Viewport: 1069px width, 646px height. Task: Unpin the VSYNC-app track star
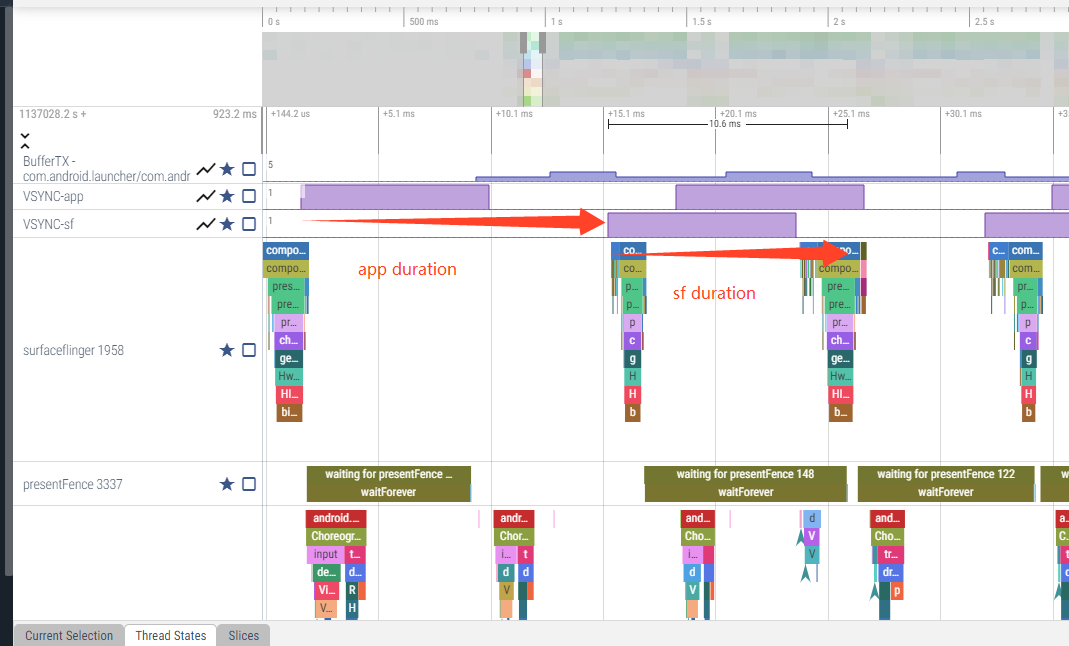click(x=228, y=197)
